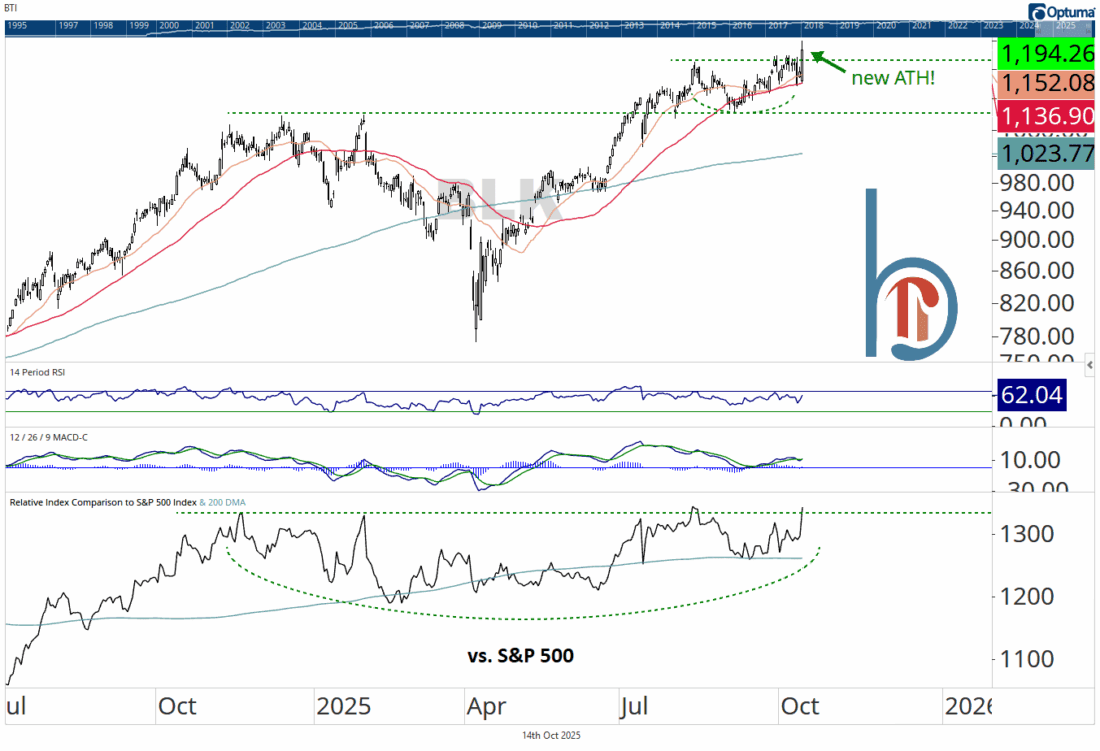Open the '14 Period RSI' indicator label
This screenshot has height=751, width=1100.
coord(36,371)
